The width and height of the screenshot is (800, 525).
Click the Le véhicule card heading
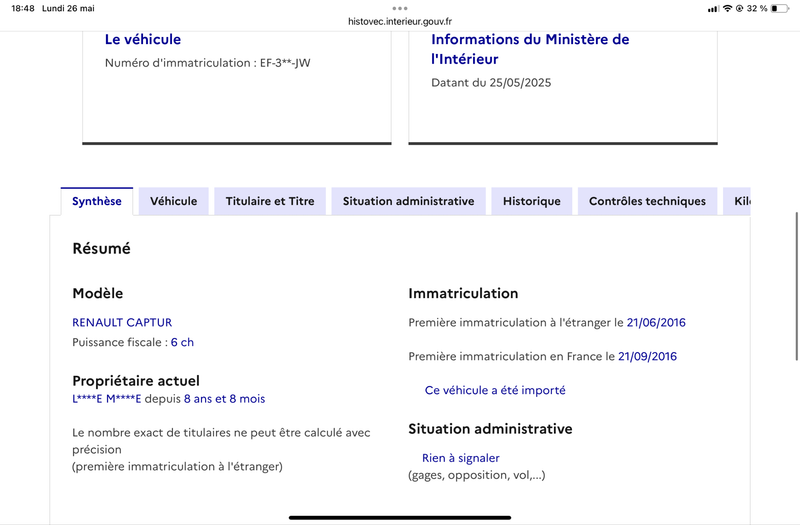[143, 39]
